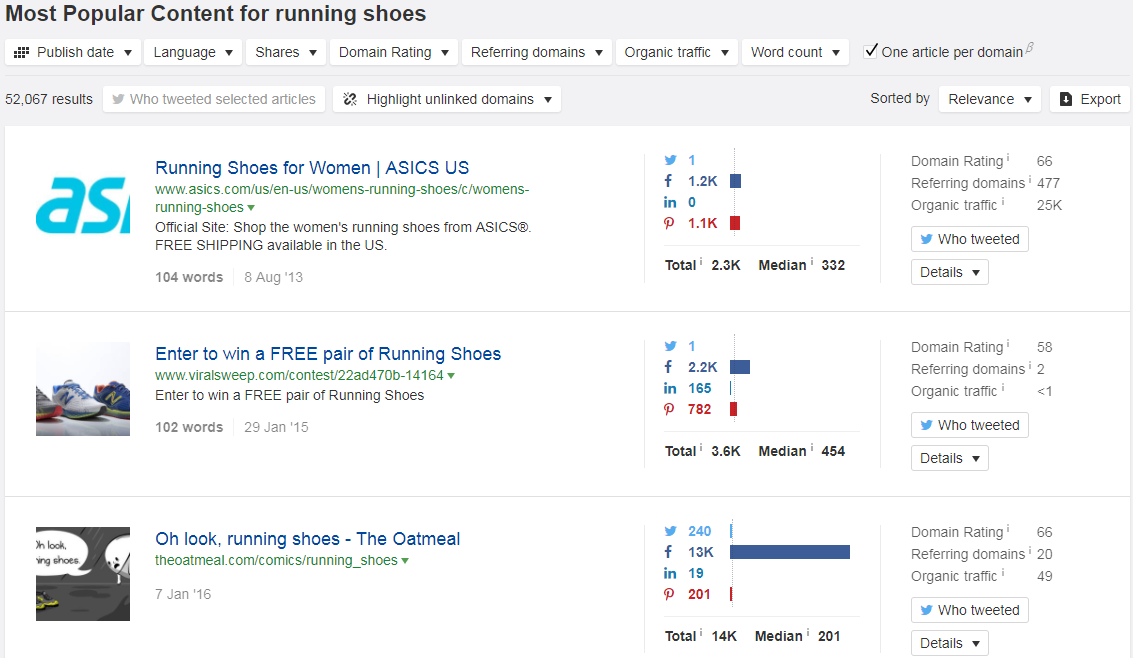The image size is (1133, 658).
Task: Open Details dropdown for the viralsweep article
Action: 949,458
